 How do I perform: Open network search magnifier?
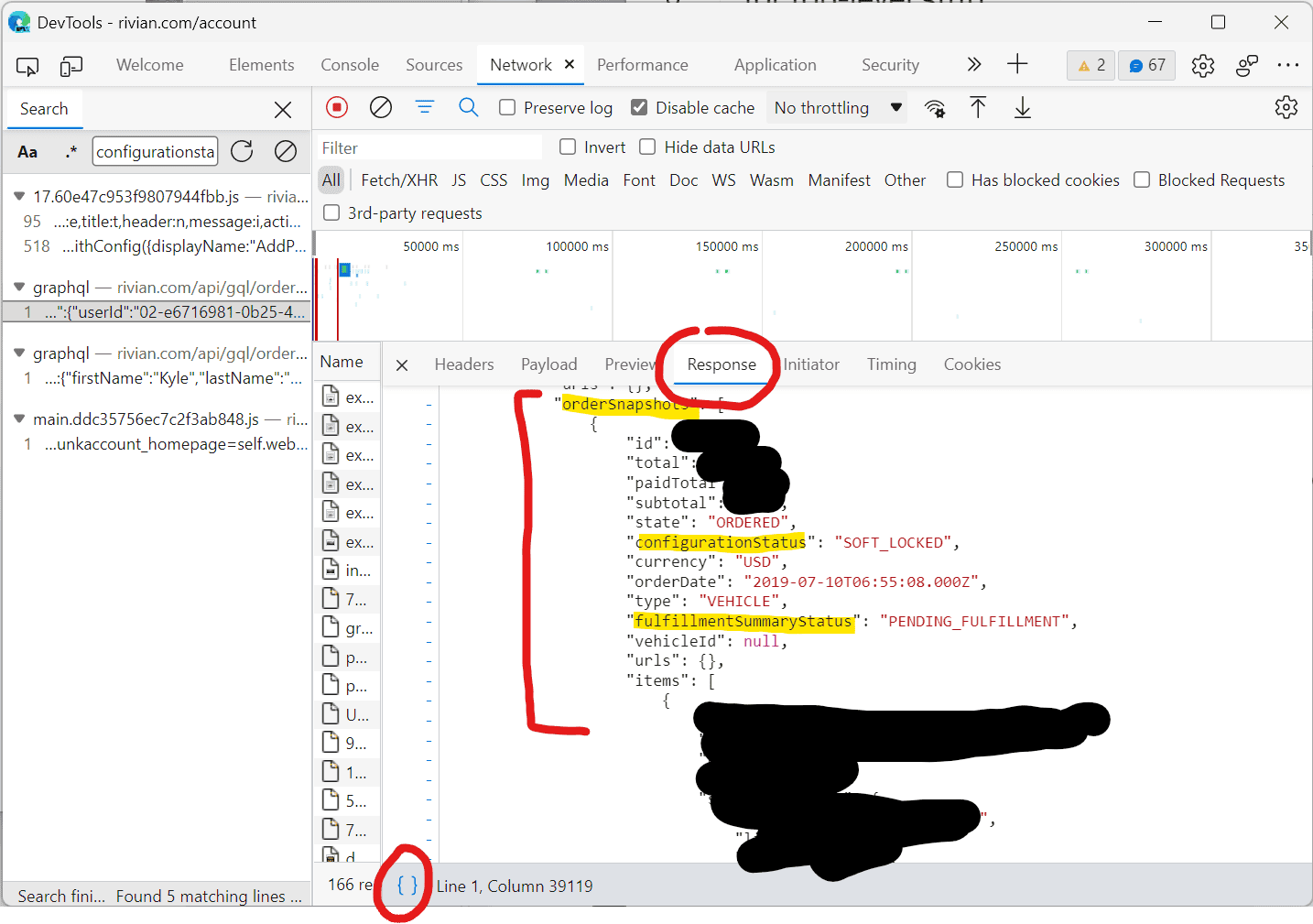coord(469,108)
